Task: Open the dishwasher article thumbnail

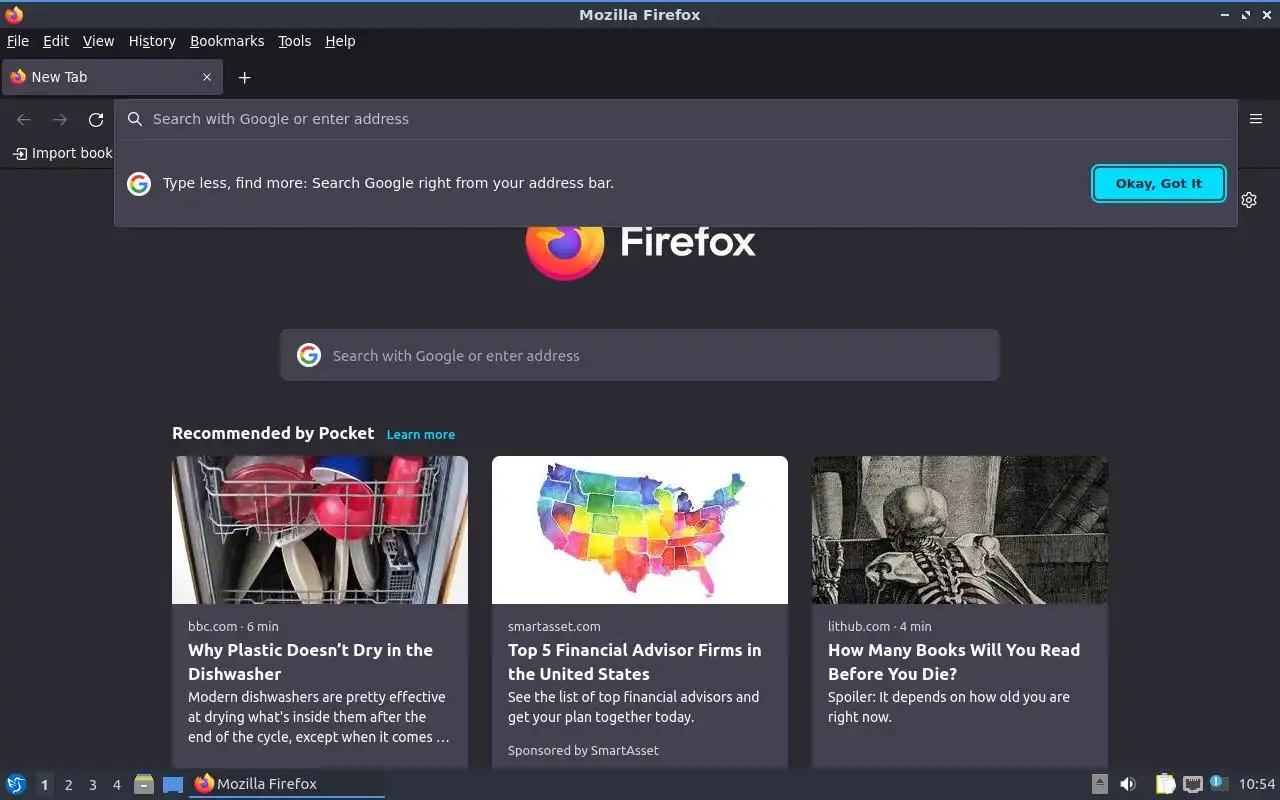Action: tap(320, 530)
